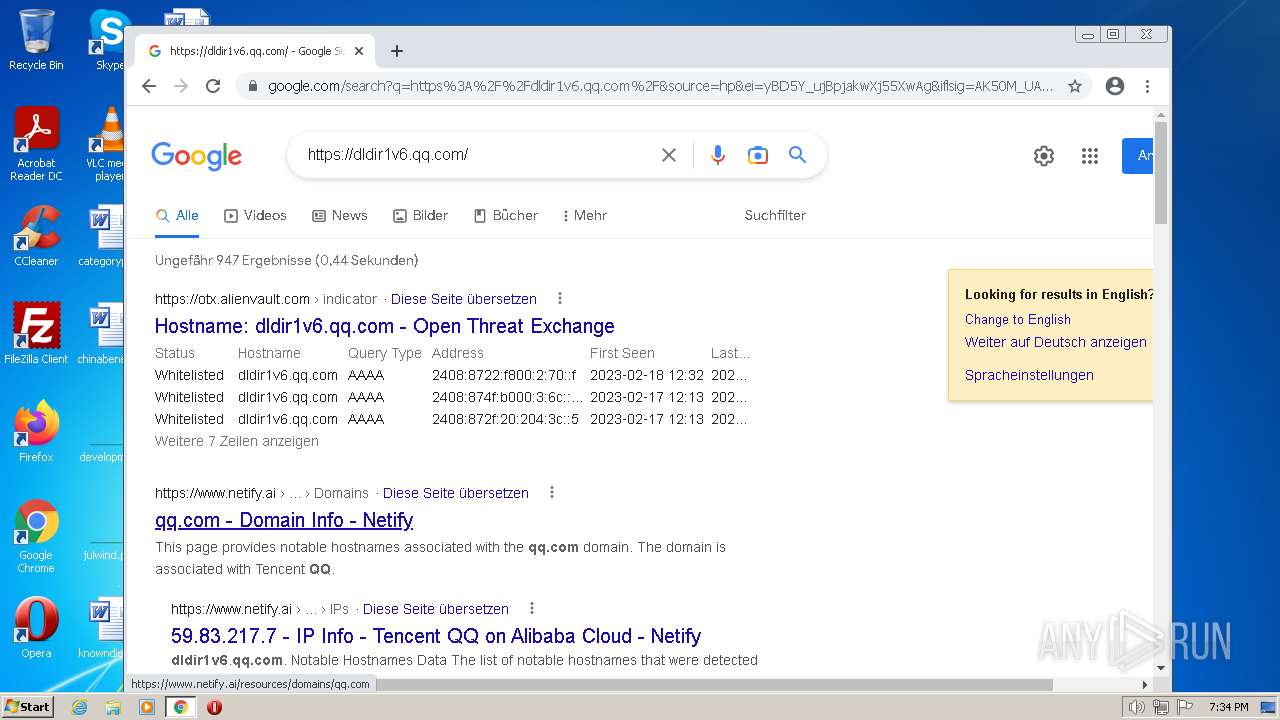Open qq.com - Domain Info - Netify

[x=284, y=520]
